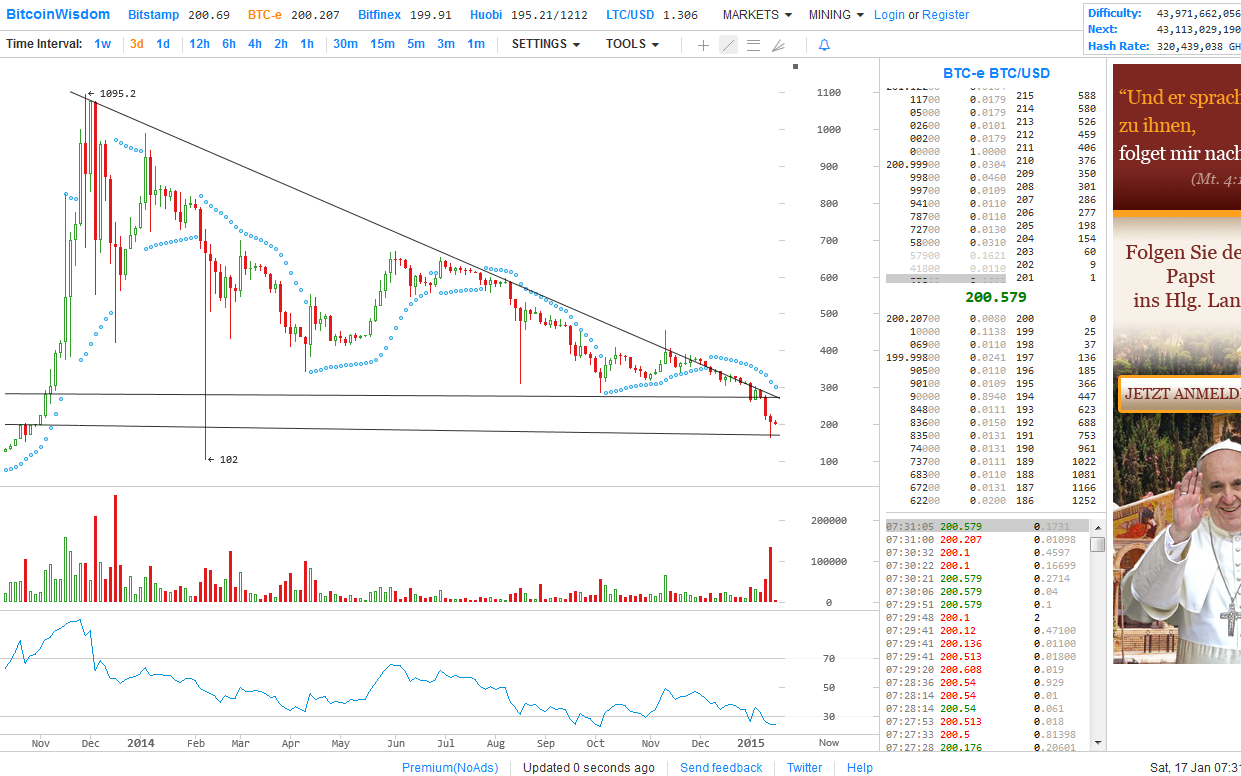Open the Help page
Viewport: 1241px width, 776px height.
click(860, 767)
